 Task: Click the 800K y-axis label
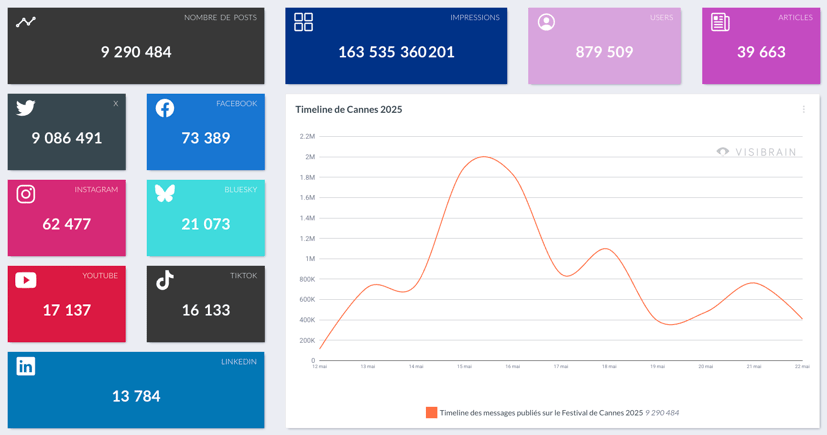pos(307,279)
